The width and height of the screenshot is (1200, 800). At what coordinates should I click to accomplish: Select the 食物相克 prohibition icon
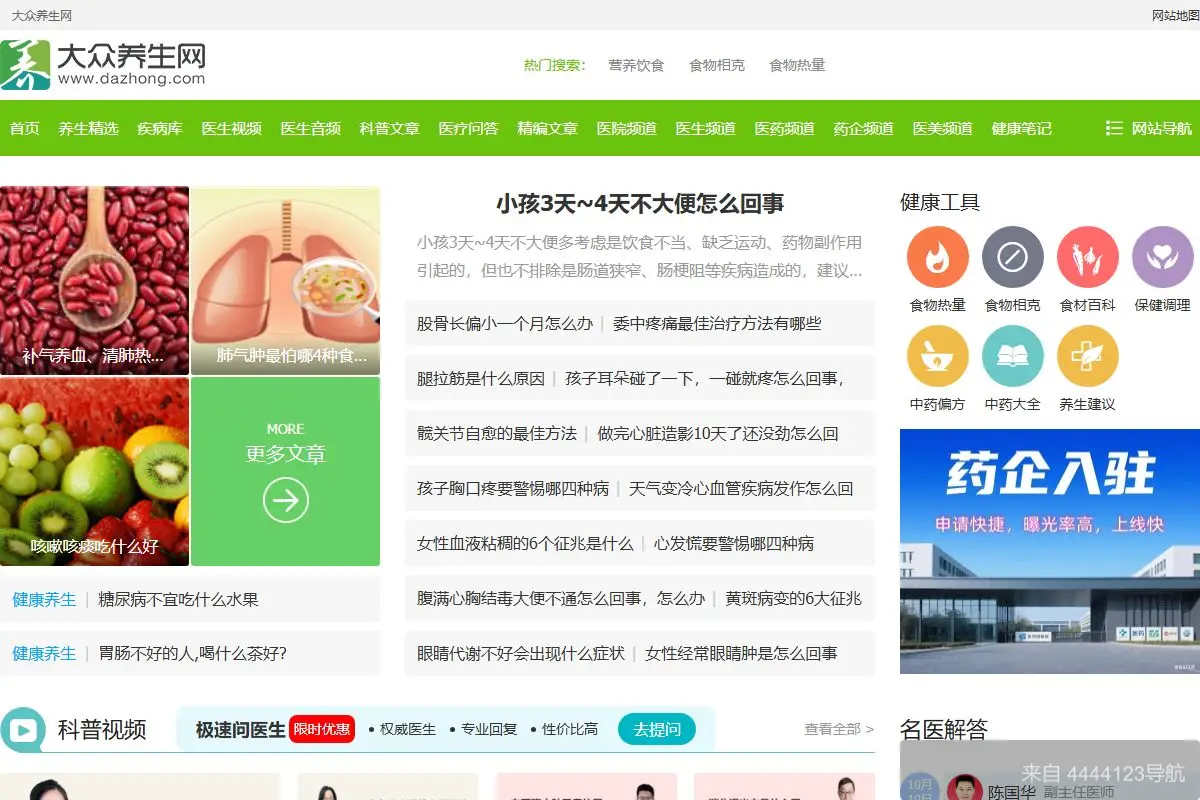(x=1012, y=255)
